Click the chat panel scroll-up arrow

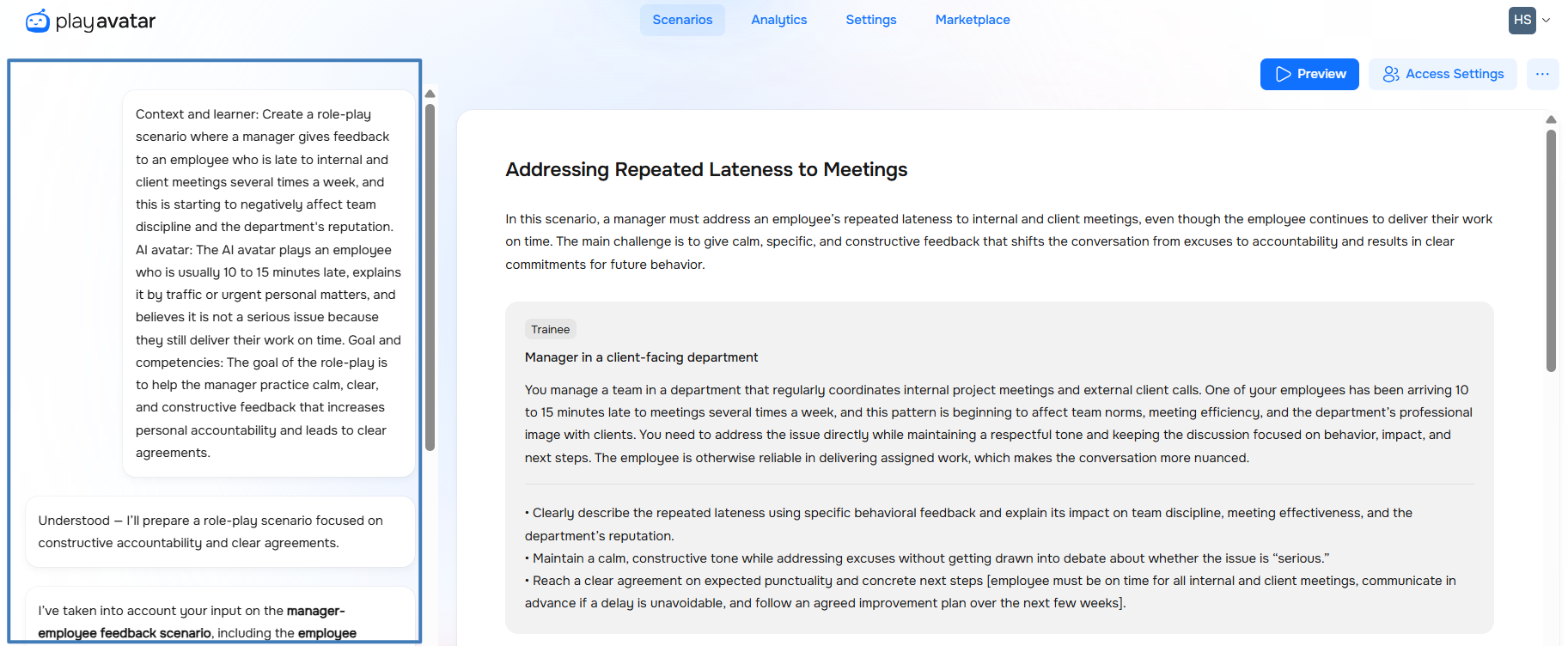click(x=430, y=94)
